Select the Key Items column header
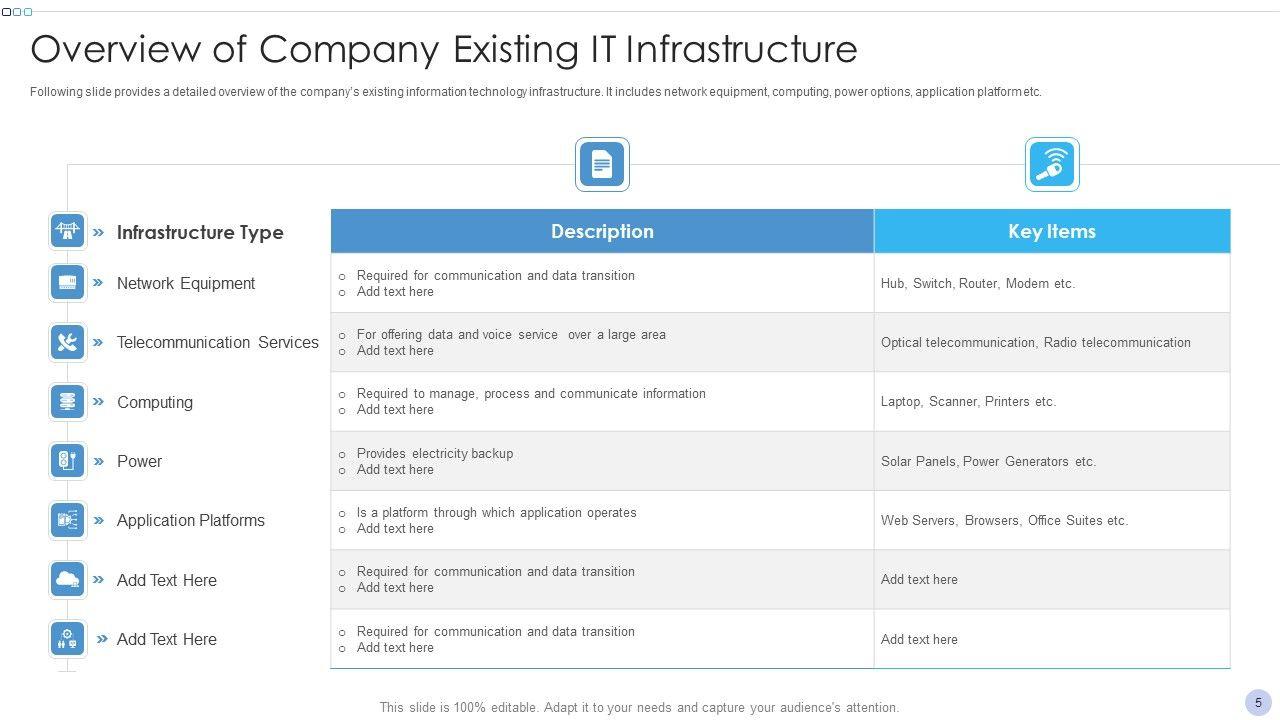 coord(1052,231)
